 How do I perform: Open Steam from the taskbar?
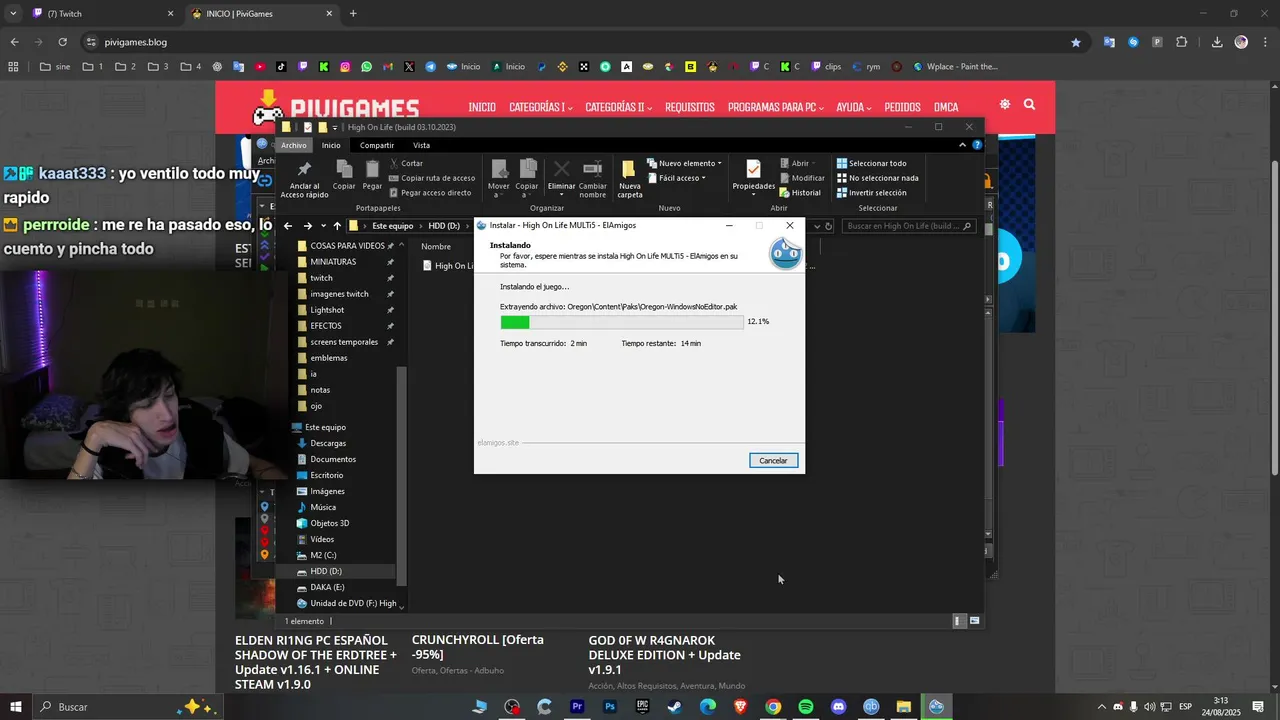click(675, 707)
